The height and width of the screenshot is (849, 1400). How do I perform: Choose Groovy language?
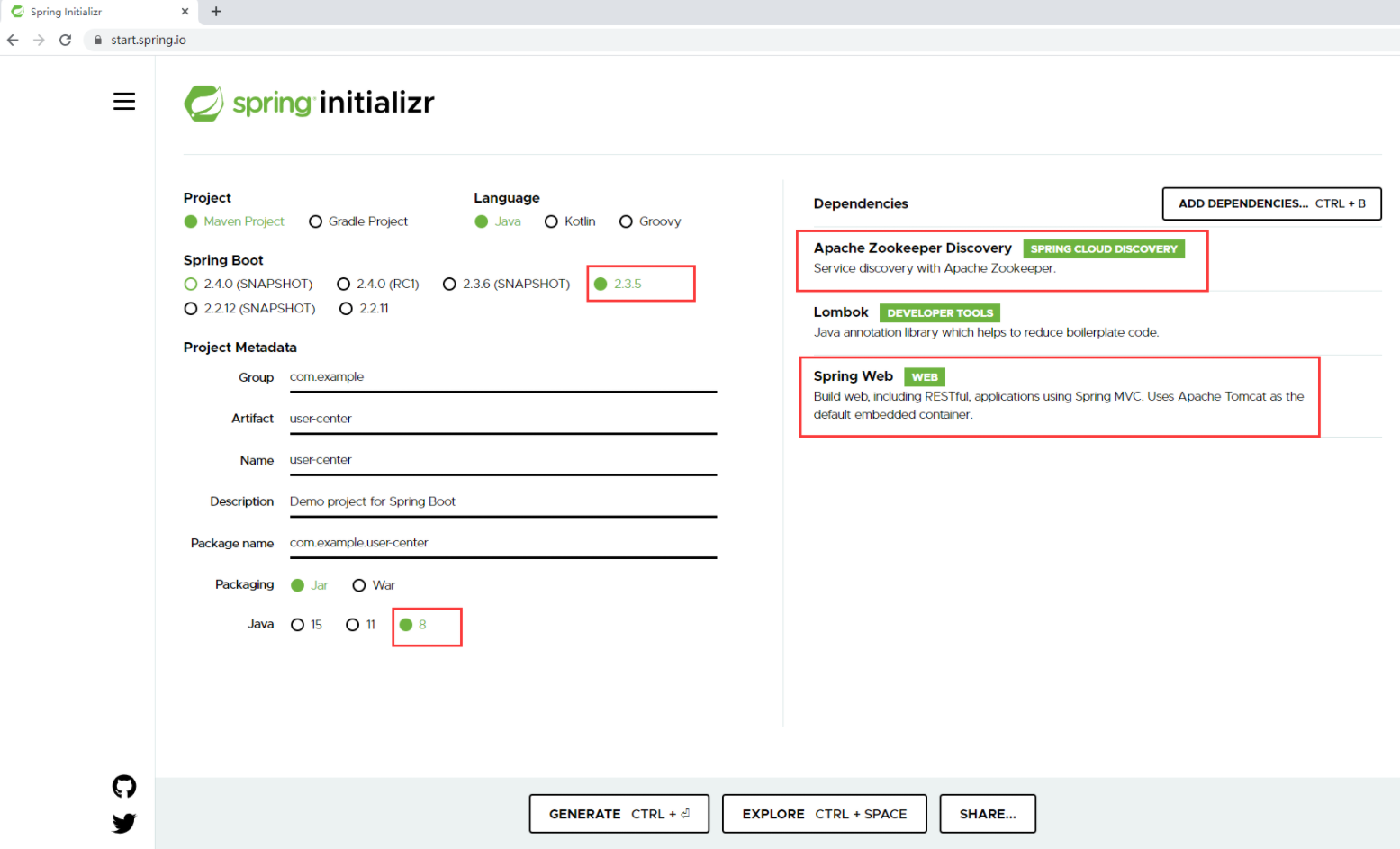click(650, 221)
